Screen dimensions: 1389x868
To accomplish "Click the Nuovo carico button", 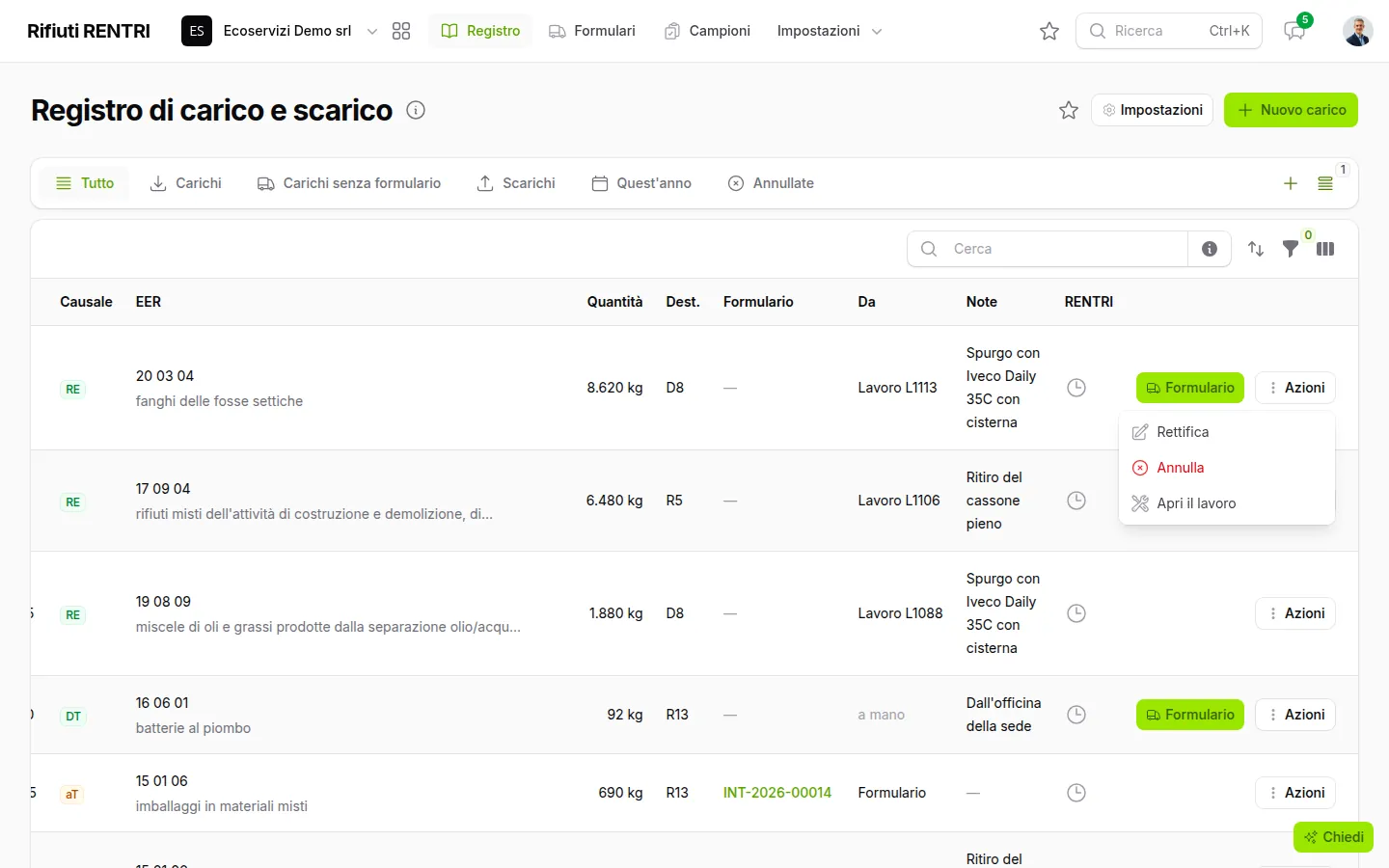I will click(1291, 110).
